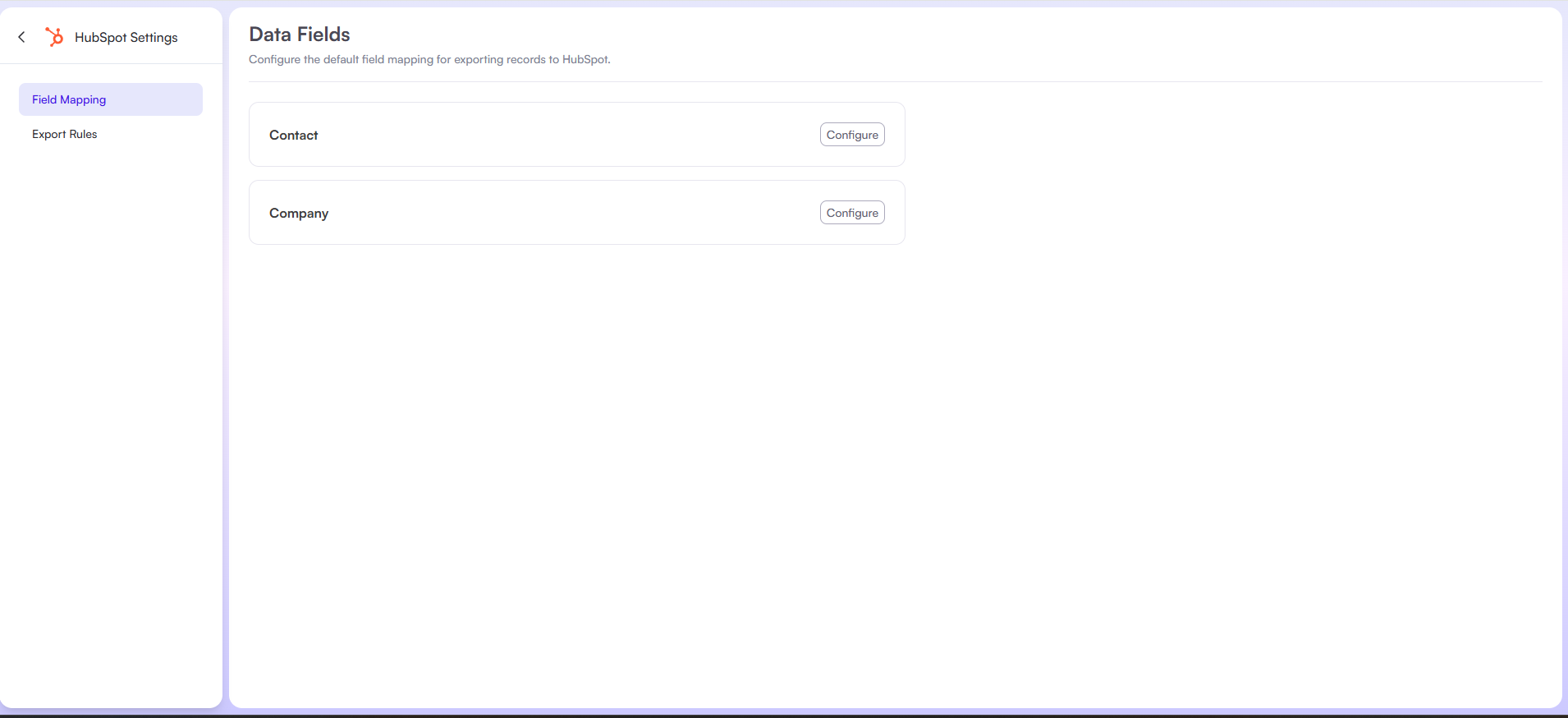
Task: Click the field mapping description text
Action: click(429, 60)
